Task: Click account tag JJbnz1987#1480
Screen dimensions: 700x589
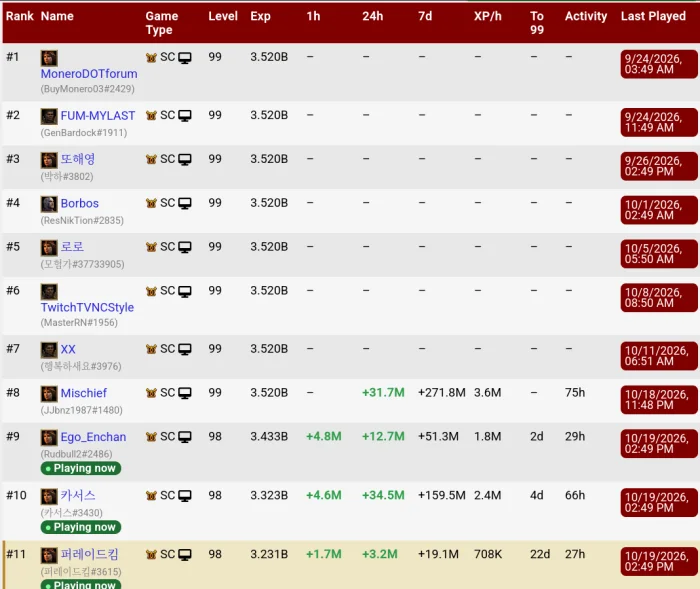Action: click(82, 410)
